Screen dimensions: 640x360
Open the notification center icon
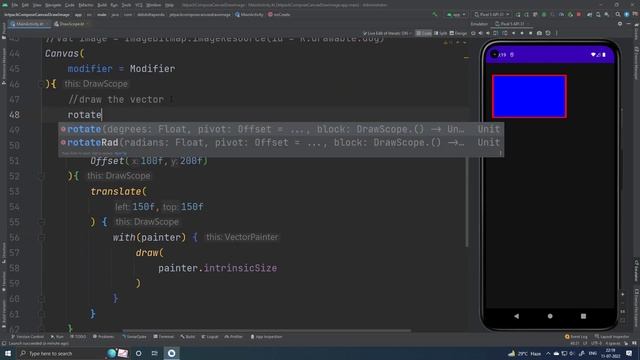629,353
